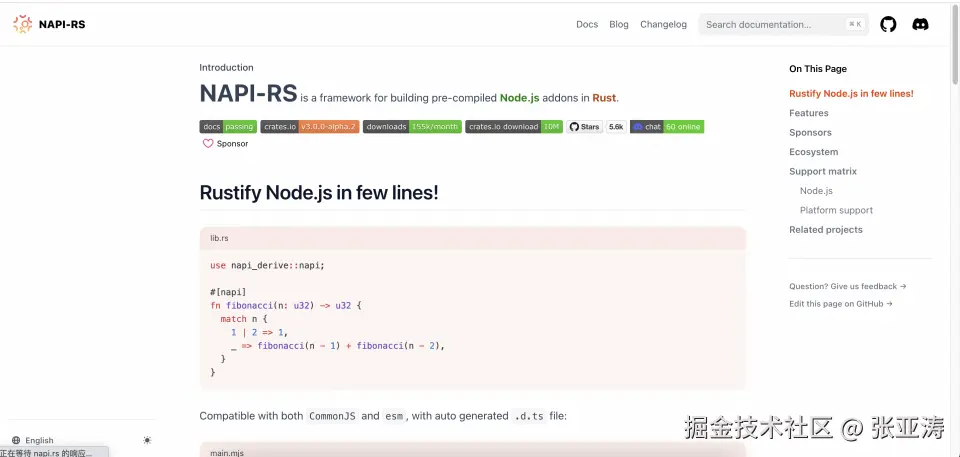
Task: Jump to Rustify Node.js in few lines
Action: pos(851,94)
